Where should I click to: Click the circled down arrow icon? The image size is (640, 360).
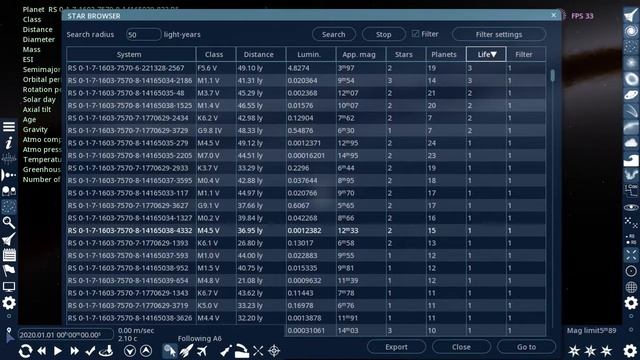[x=130, y=351]
